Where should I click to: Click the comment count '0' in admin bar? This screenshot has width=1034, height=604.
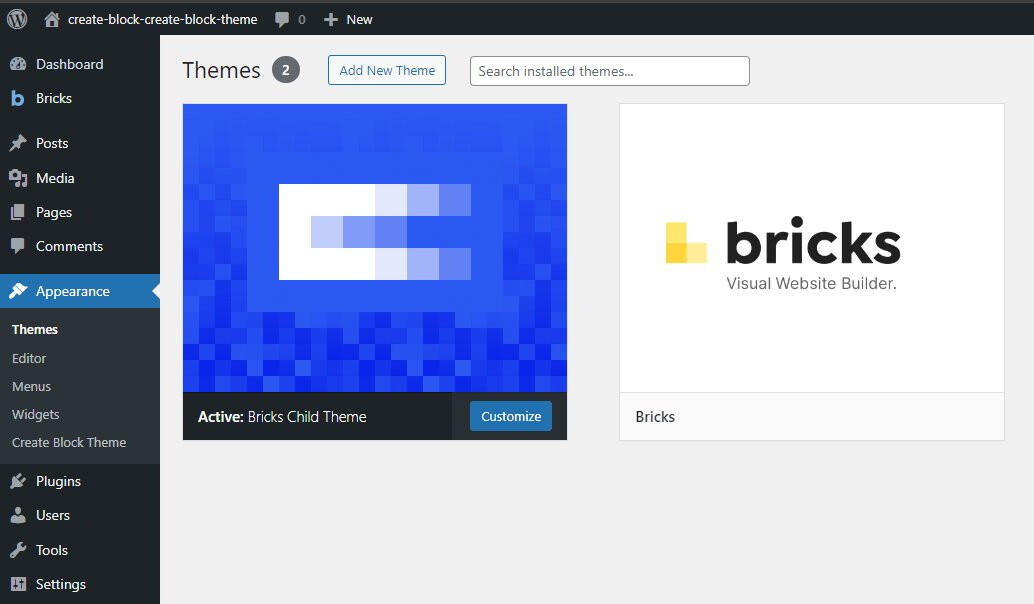point(302,20)
